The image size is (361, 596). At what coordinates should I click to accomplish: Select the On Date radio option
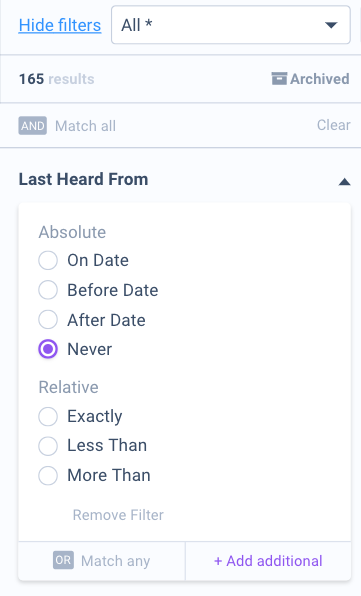coord(48,260)
